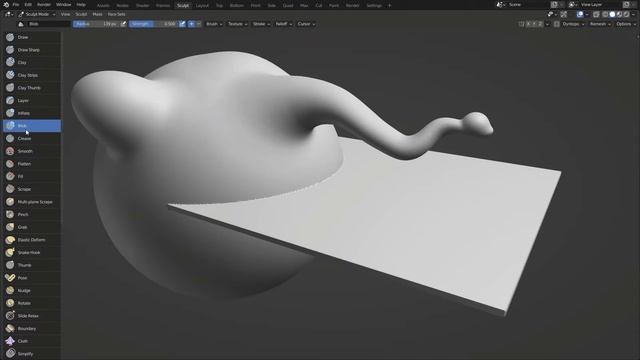The height and width of the screenshot is (360, 640).
Task: Open the Sculpt Mode dropdown
Action: pos(37,14)
